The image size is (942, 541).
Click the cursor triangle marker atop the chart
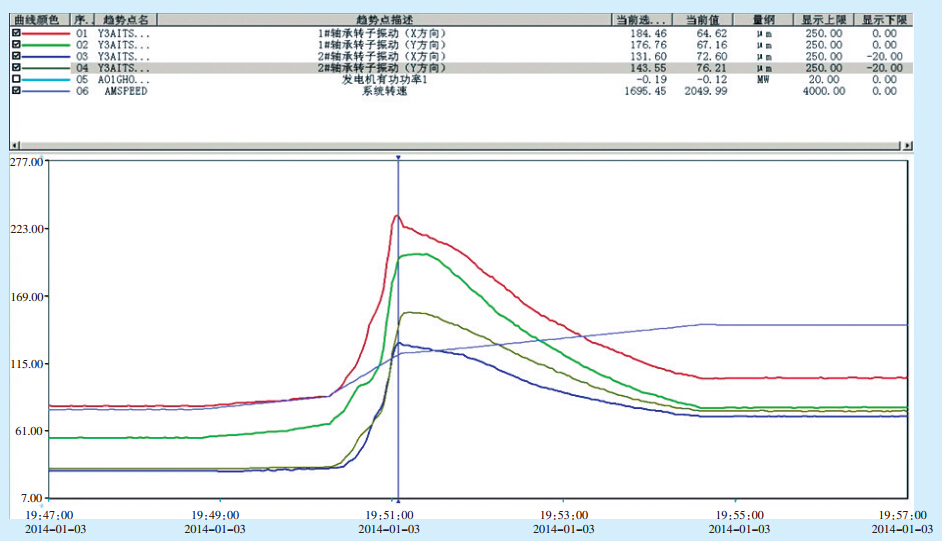[x=398, y=158]
